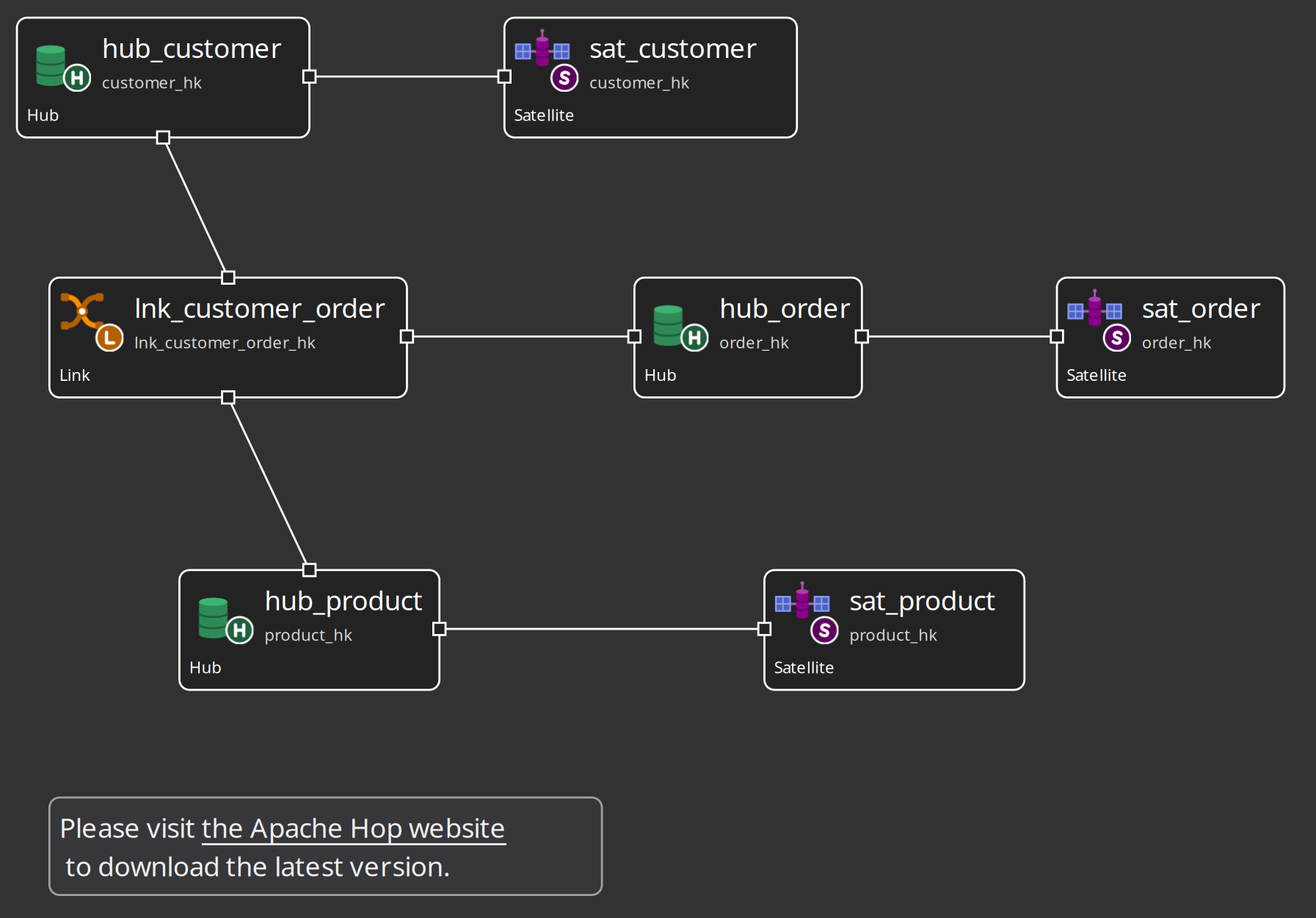Click customer_hk text in the sat_customer node
1316x918 pixels.
click(639, 83)
